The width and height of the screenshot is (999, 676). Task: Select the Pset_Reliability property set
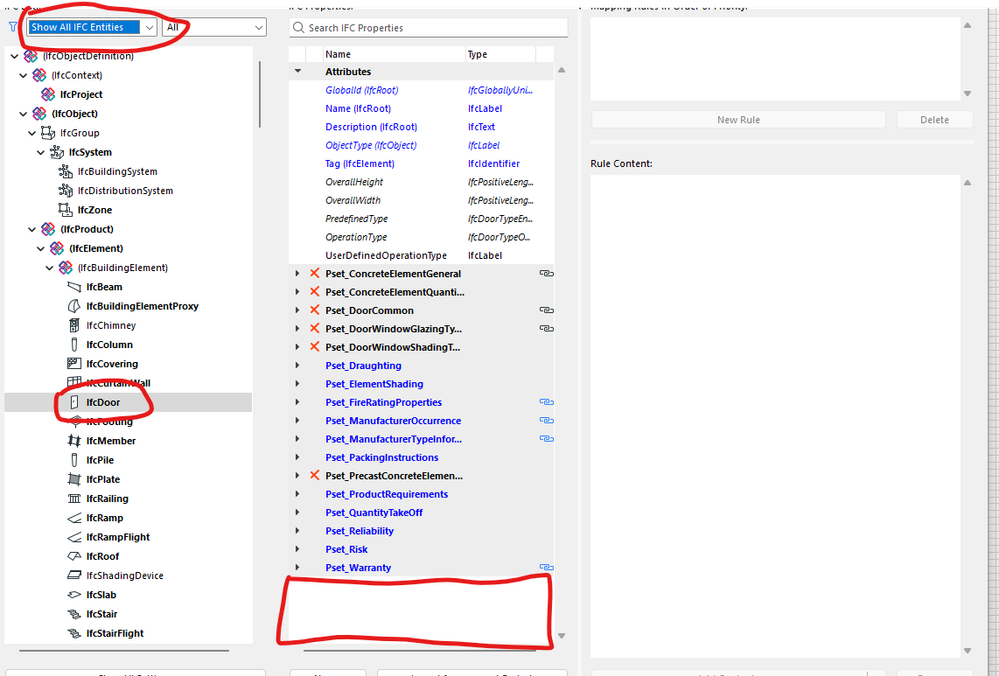tap(359, 531)
